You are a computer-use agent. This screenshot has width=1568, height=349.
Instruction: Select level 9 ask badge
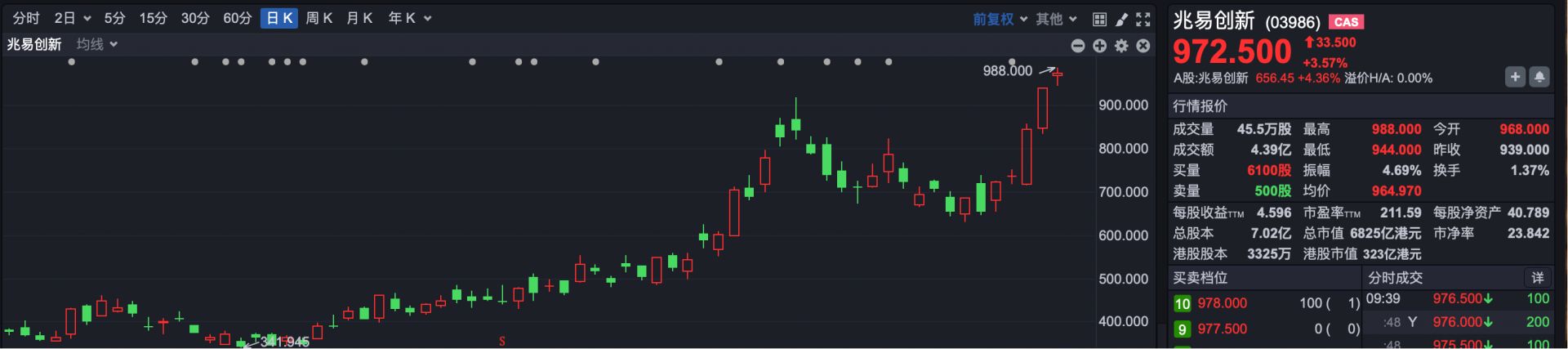coord(1182,329)
